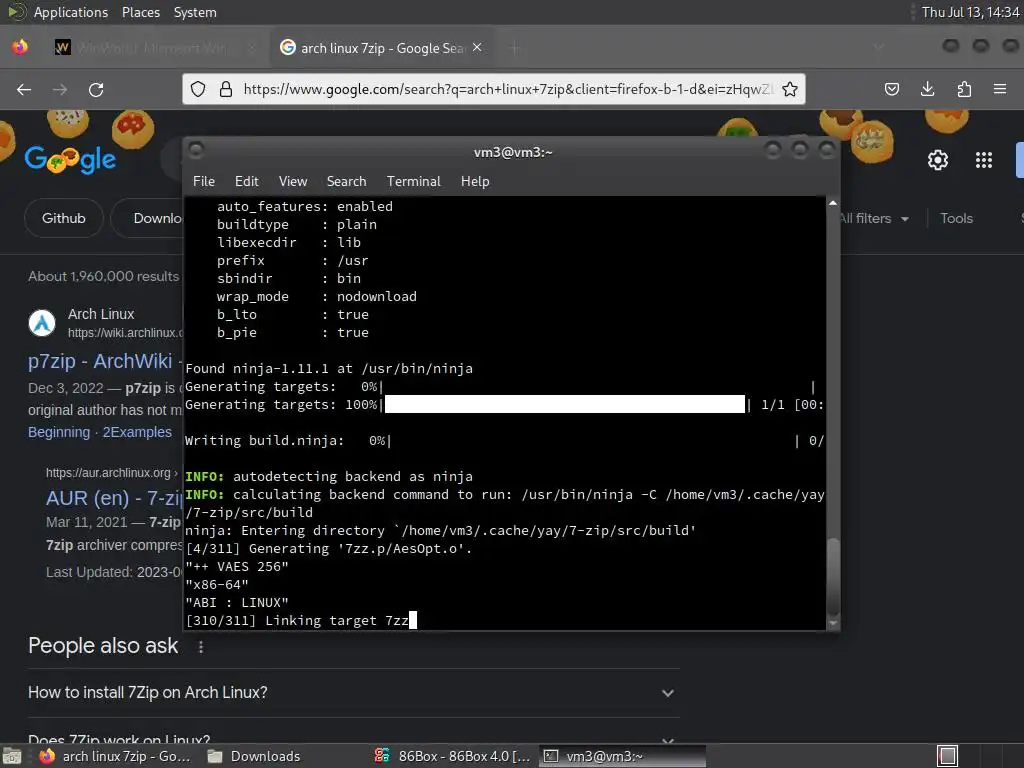Open the terminal File menu
1024x768 pixels.
(204, 182)
